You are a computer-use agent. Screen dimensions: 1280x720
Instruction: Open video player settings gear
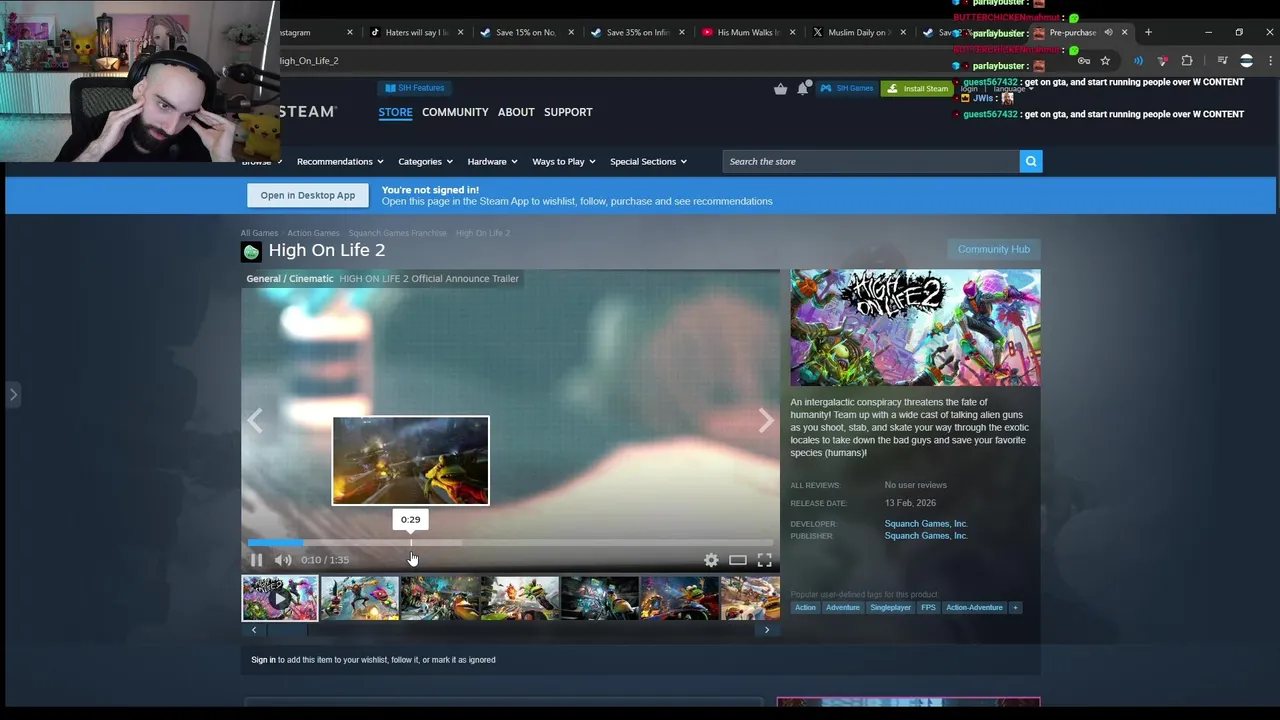[x=711, y=560]
